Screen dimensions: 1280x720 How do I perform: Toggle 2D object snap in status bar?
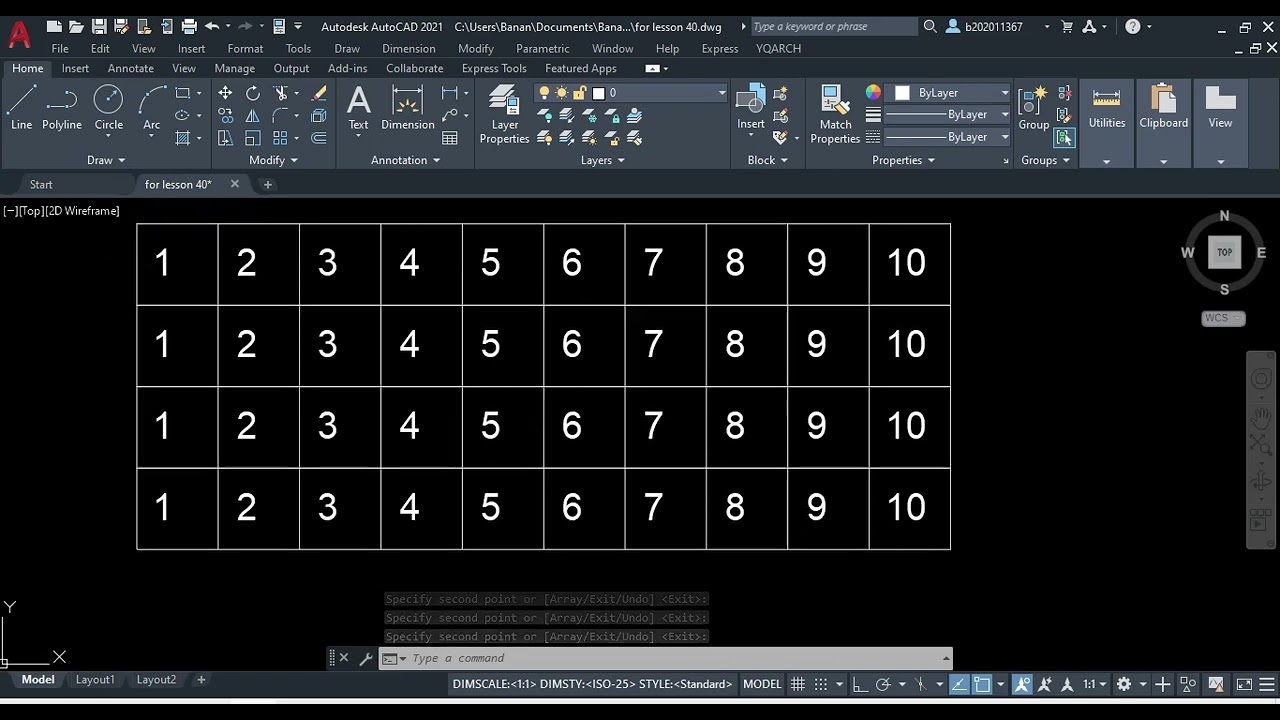[x=982, y=684]
